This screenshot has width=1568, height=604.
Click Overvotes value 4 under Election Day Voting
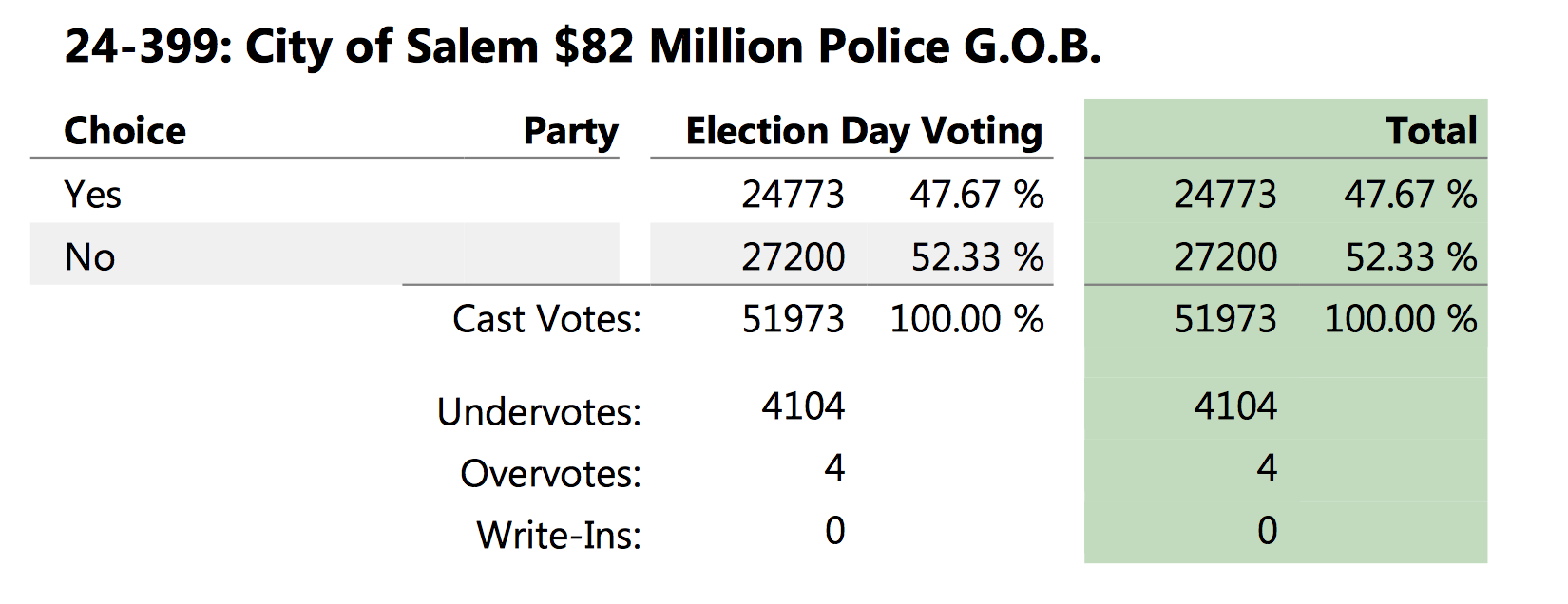[834, 468]
